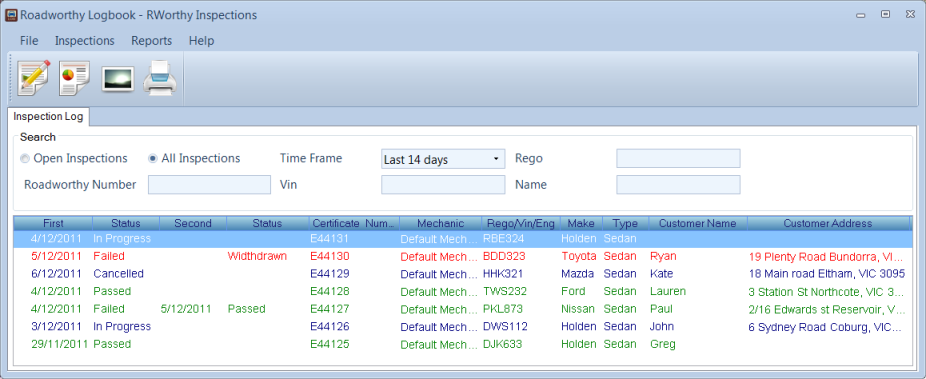Select certificate E44129 cell

(x=330, y=274)
